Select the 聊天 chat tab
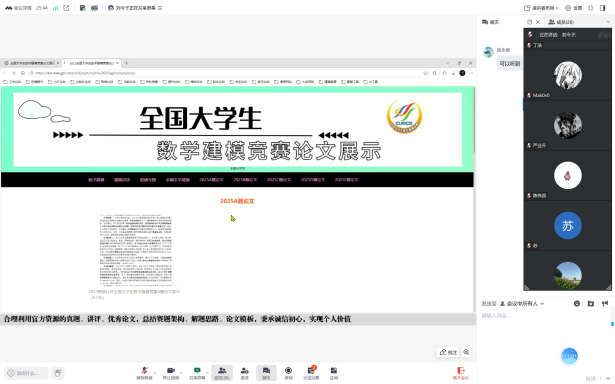The image size is (615, 384). tap(491, 22)
